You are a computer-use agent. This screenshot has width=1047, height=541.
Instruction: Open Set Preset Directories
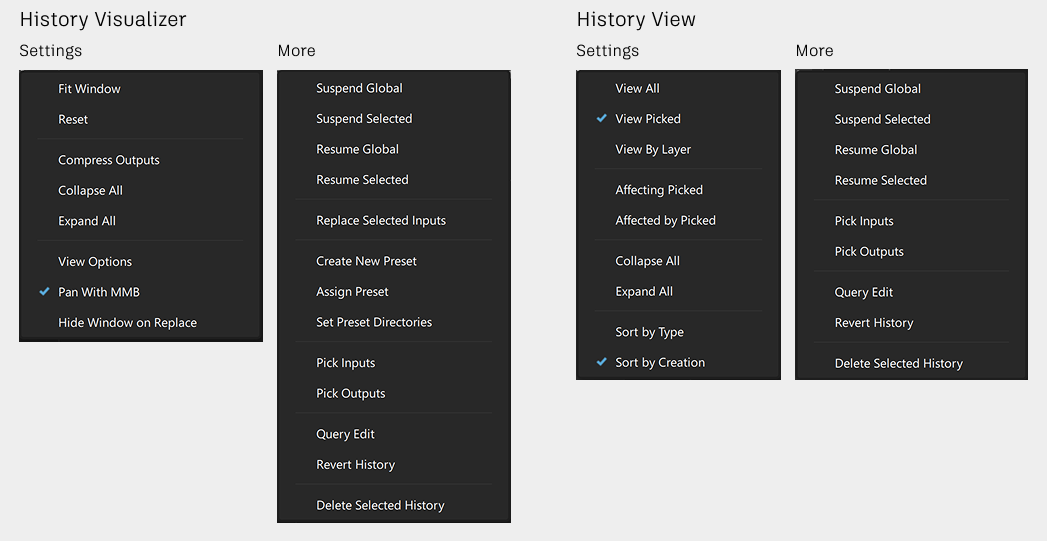point(374,323)
